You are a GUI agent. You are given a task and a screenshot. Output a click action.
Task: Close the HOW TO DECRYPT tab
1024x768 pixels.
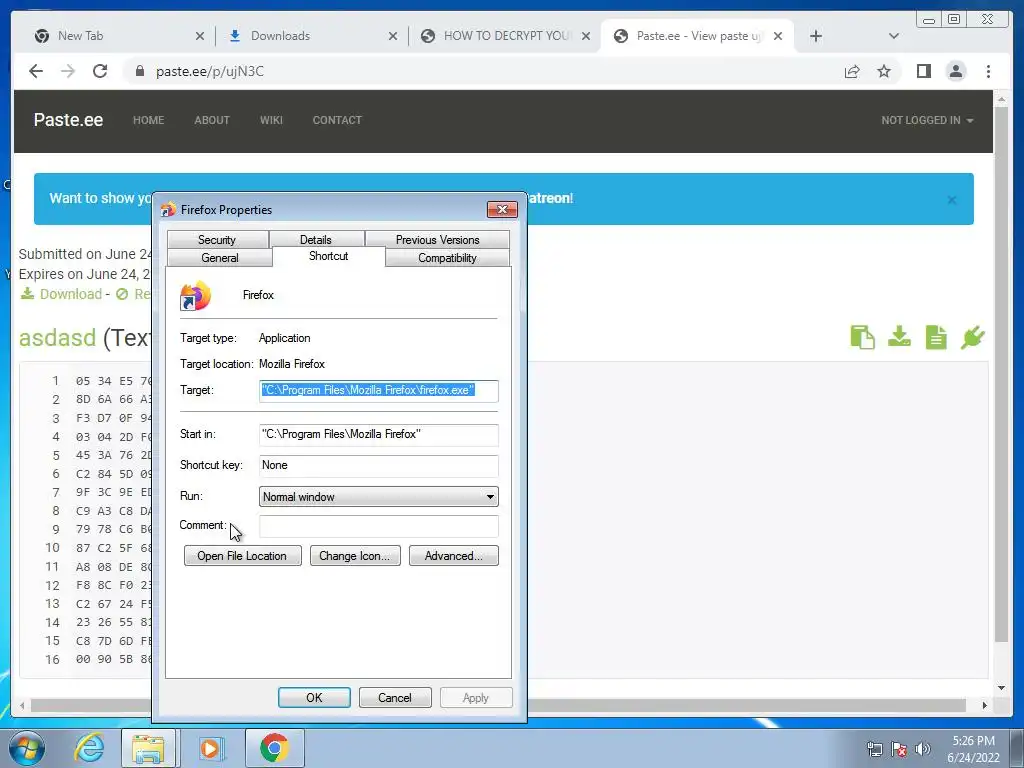(x=586, y=36)
